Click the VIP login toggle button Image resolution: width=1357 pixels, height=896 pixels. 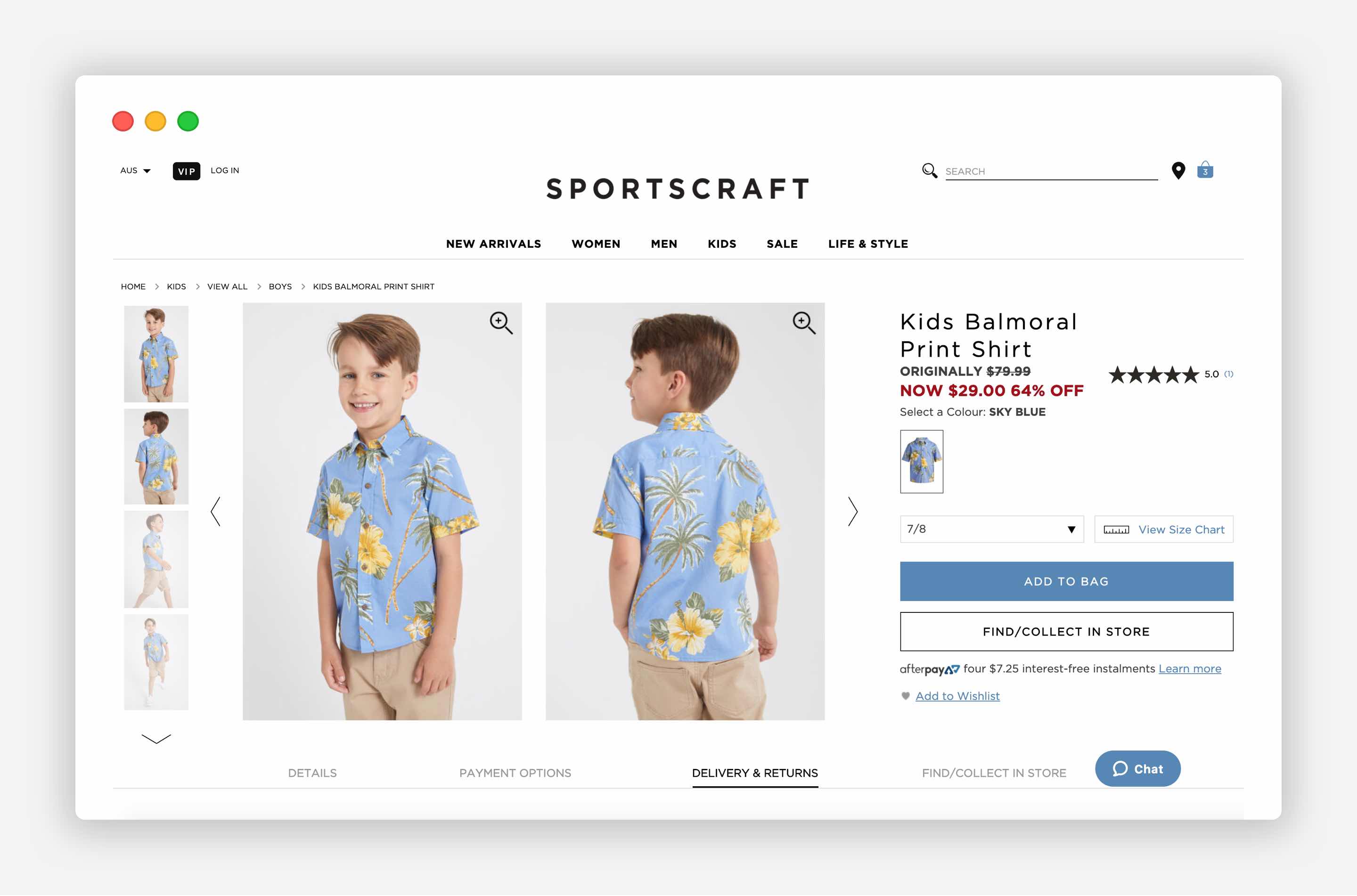[186, 170]
